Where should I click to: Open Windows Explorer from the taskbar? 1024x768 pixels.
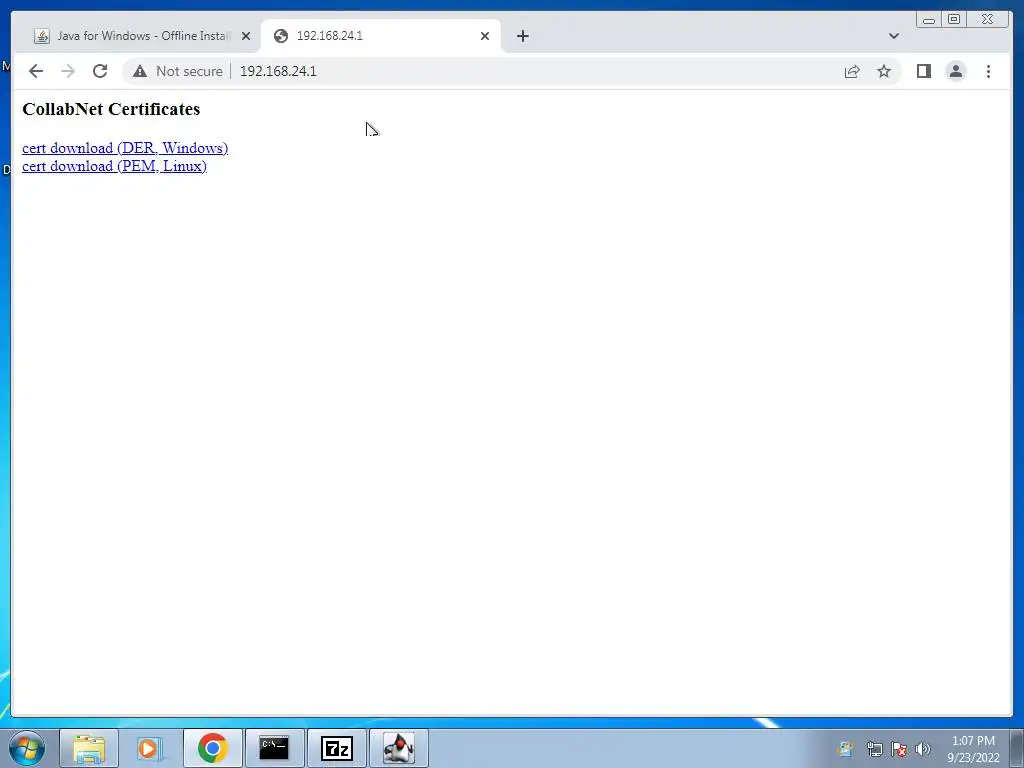[x=89, y=748]
